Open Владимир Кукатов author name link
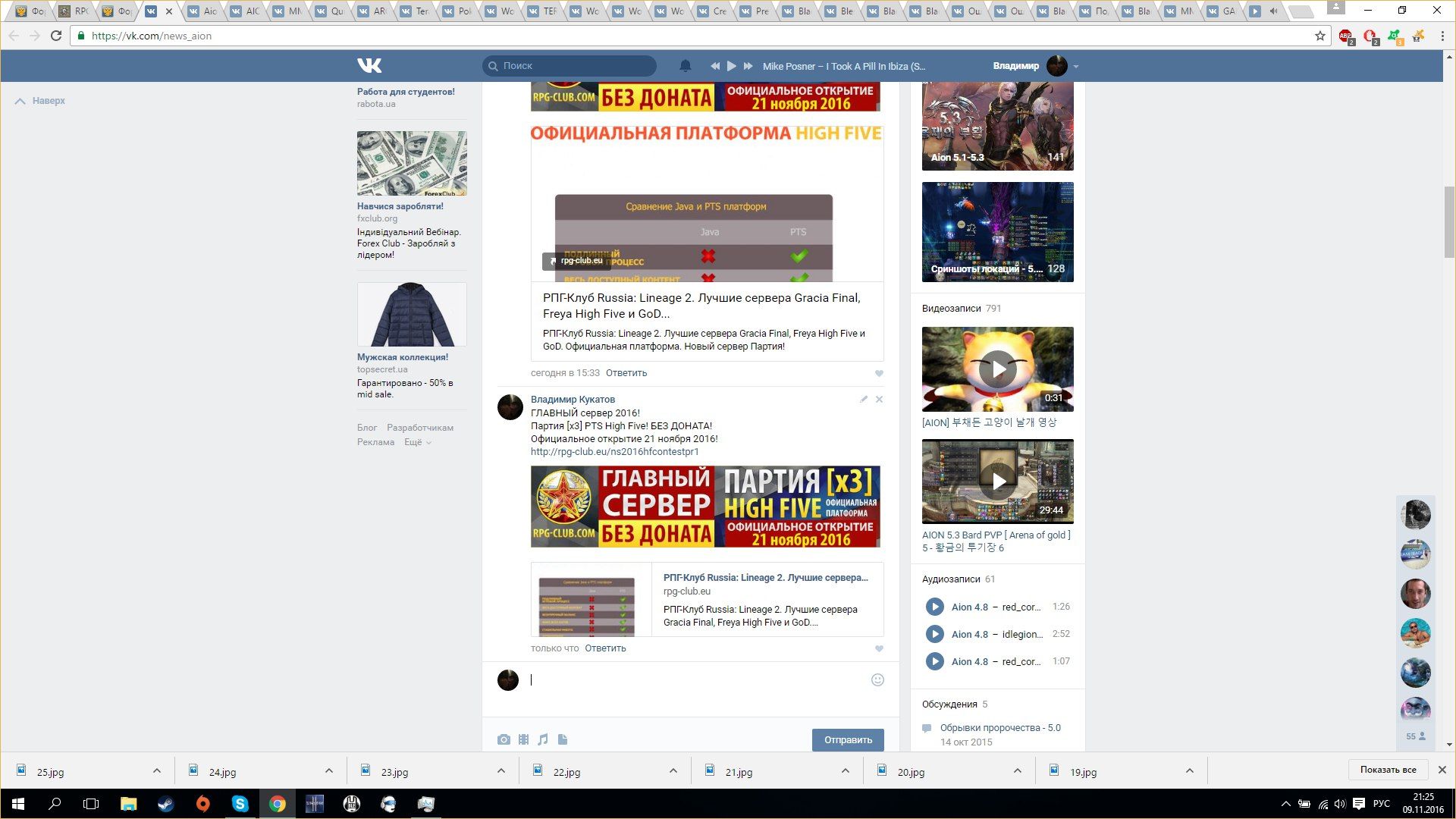Screen dimensions: 1456x819 pyautogui.click(x=573, y=400)
